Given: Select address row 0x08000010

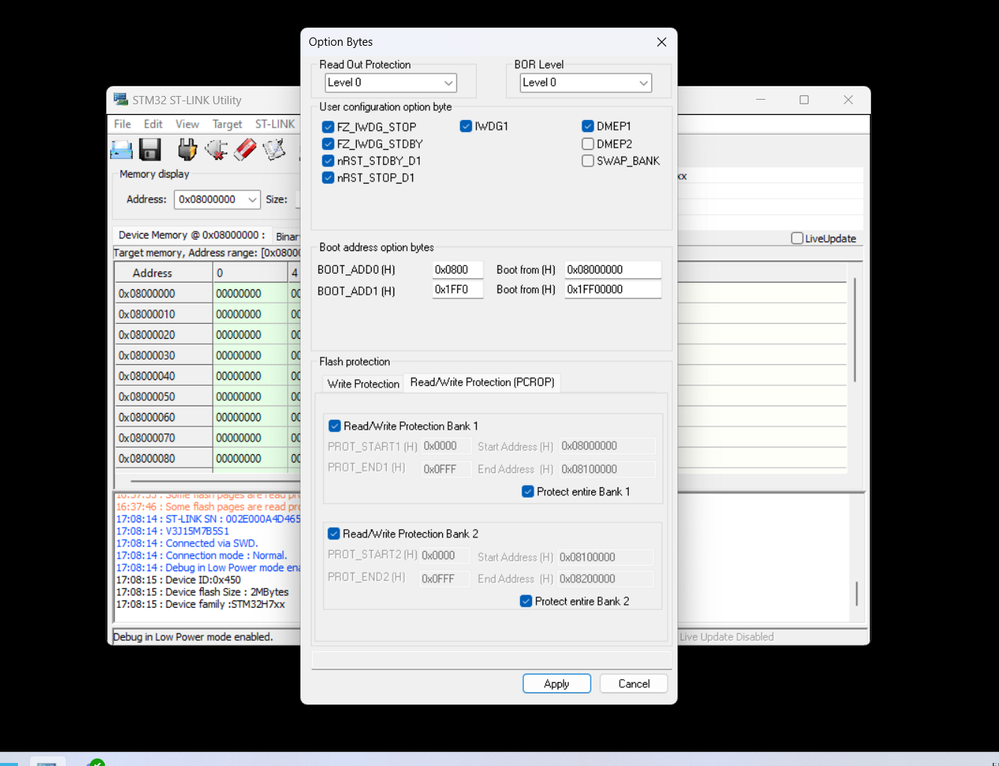Looking at the screenshot, I should point(164,314).
